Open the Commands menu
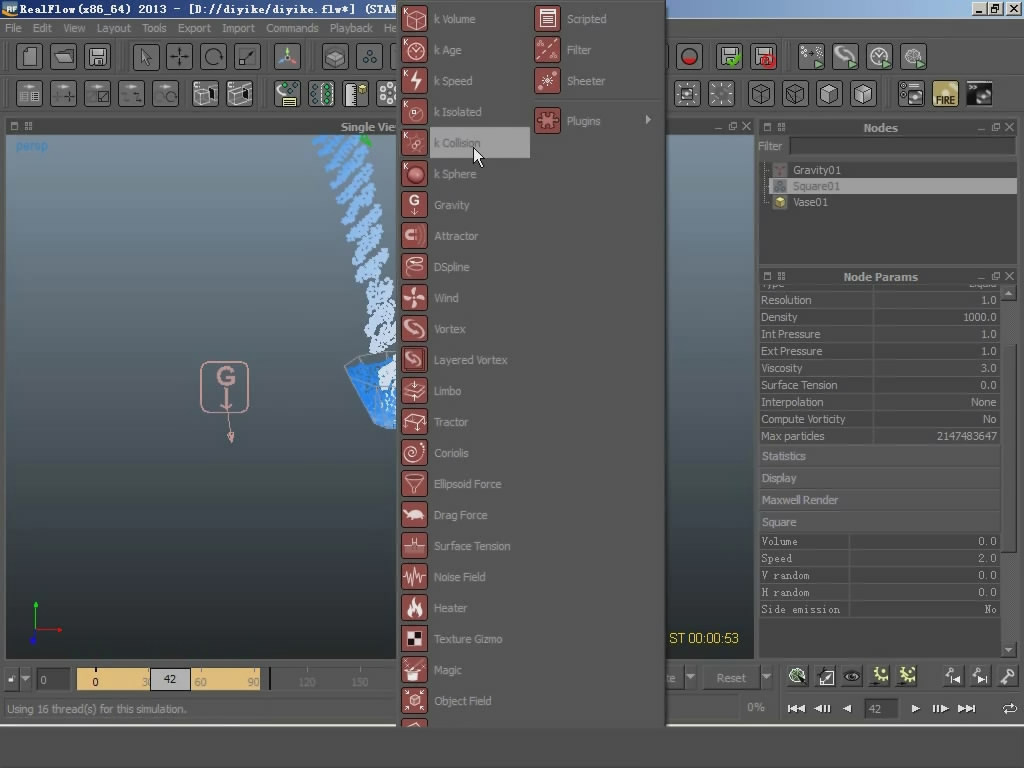This screenshot has height=768, width=1024. pyautogui.click(x=292, y=28)
